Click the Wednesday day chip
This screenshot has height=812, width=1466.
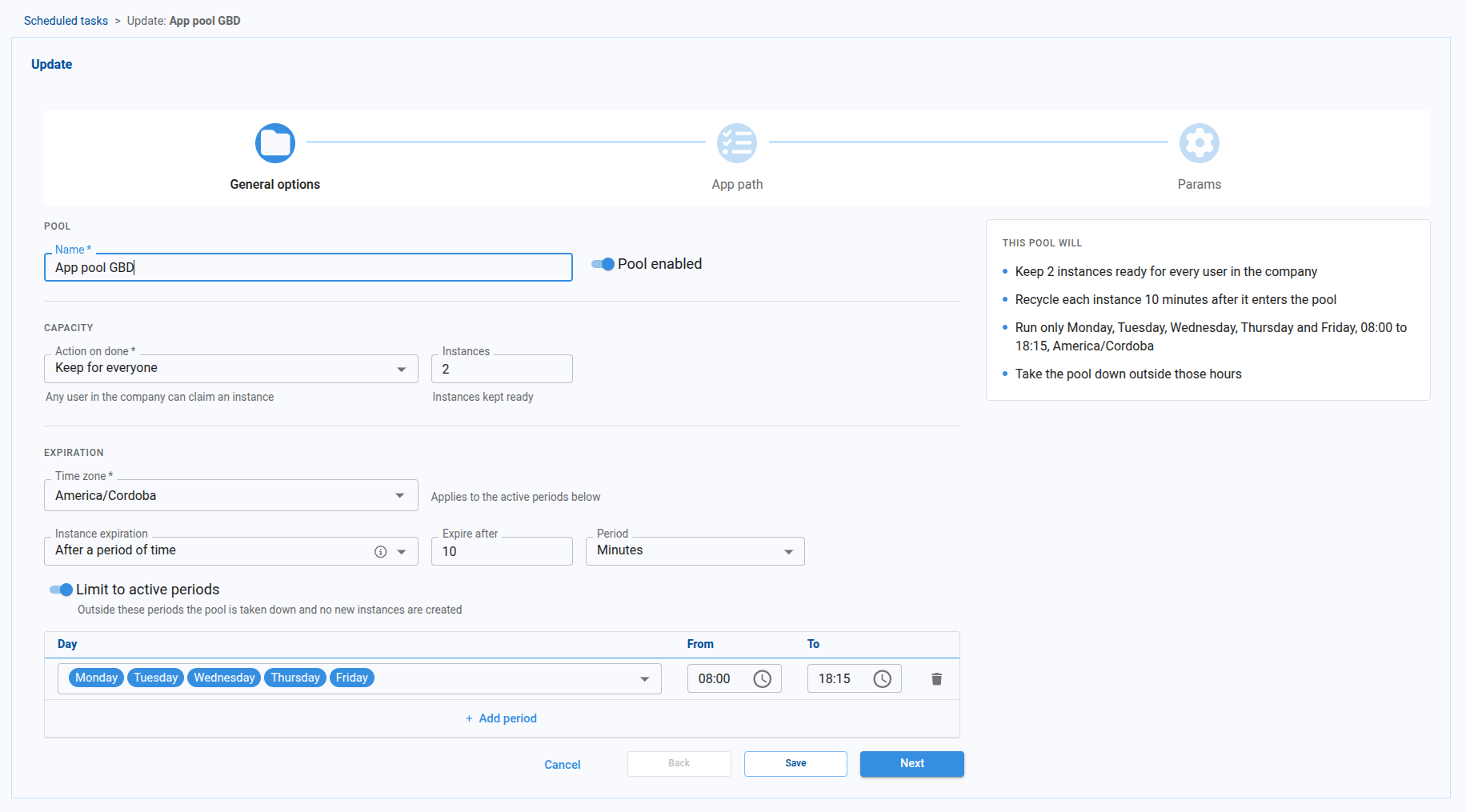click(224, 678)
